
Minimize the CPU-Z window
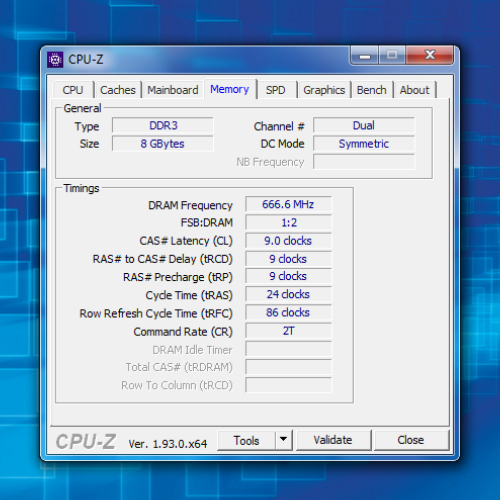coord(365,55)
